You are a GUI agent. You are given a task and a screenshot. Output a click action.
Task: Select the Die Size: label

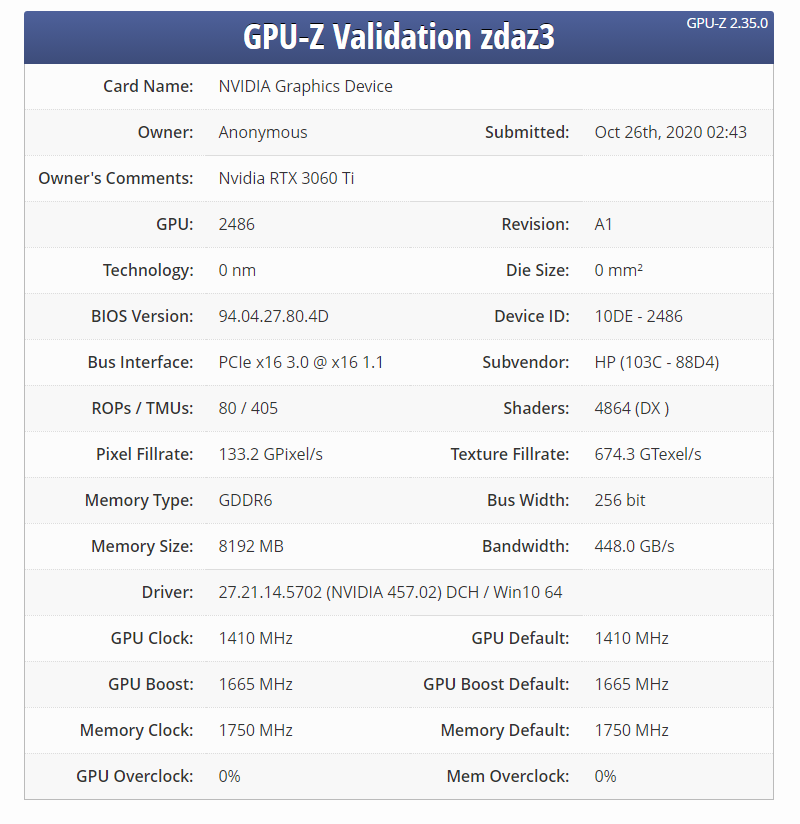(x=537, y=270)
